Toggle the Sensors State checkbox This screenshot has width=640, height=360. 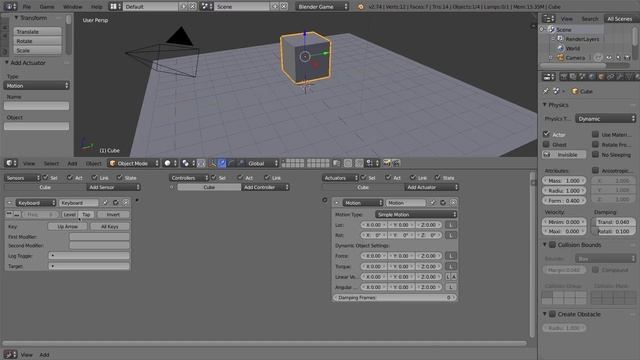pyautogui.click(x=119, y=178)
